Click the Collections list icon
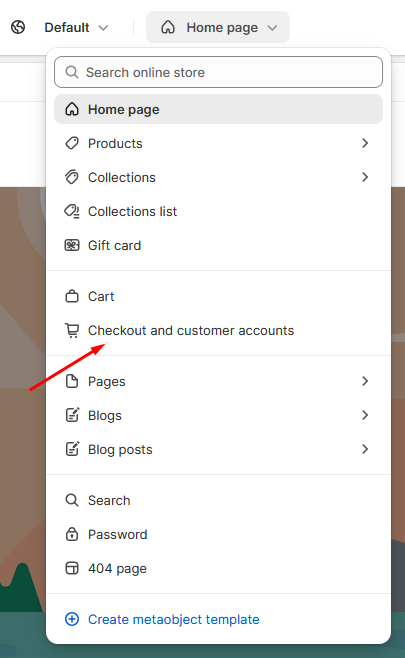The height and width of the screenshot is (658, 405). tap(72, 211)
